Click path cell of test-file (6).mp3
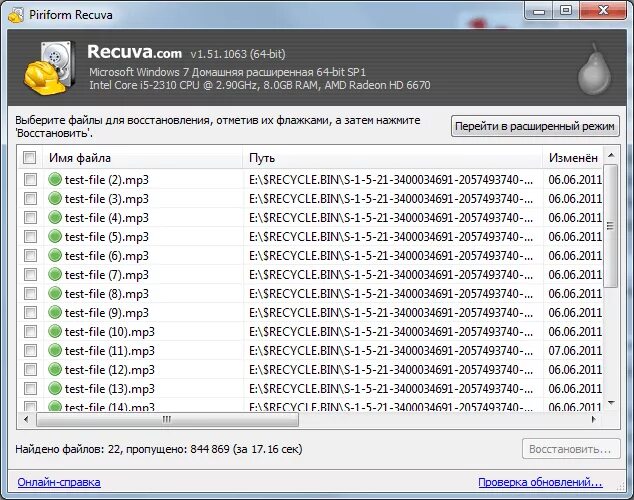 click(391, 255)
